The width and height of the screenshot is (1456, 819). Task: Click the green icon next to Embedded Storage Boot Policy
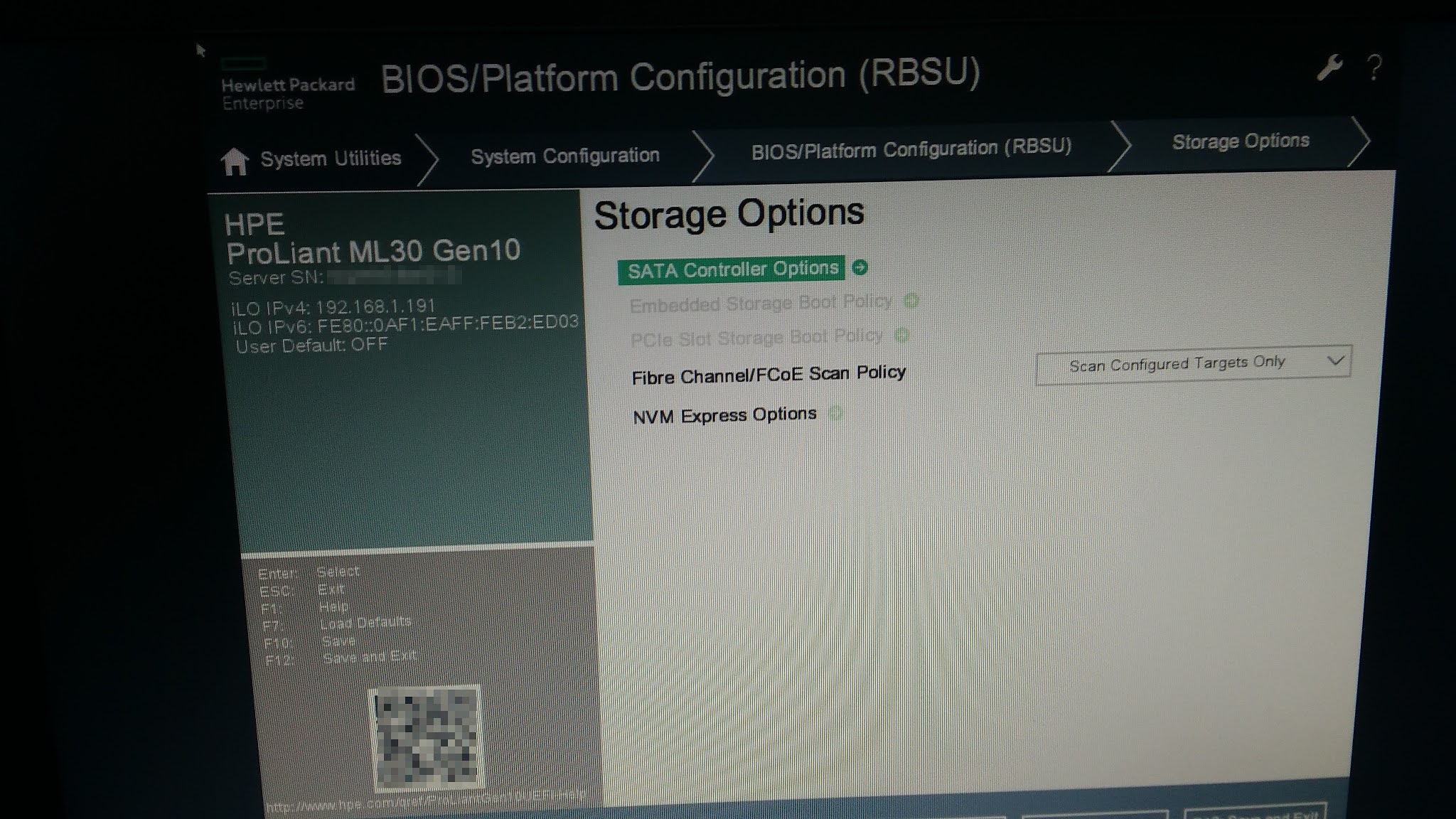click(x=911, y=301)
